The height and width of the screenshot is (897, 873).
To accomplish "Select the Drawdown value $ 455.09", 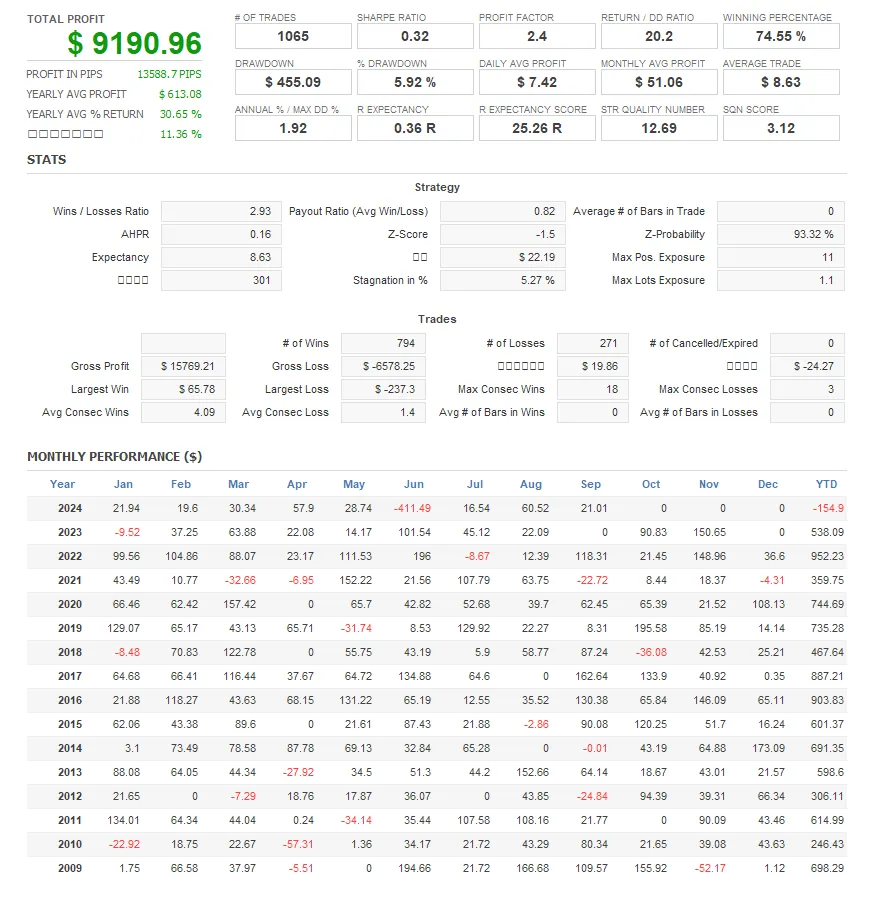I will pos(293,82).
